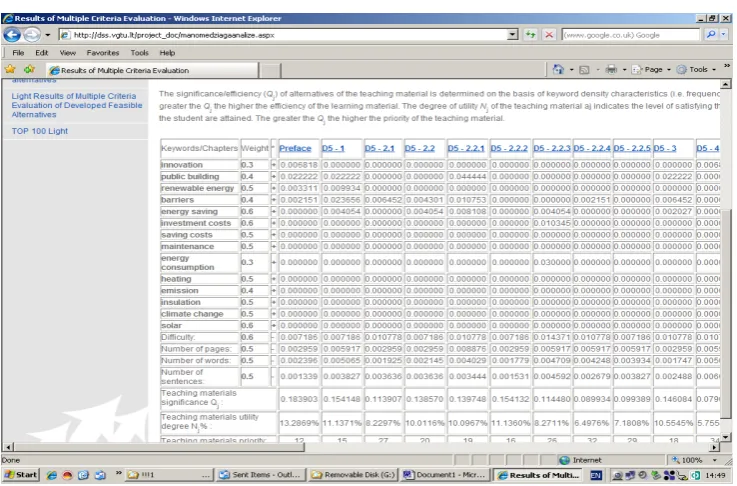Click the Google search box
This screenshot has width=737, height=486.
pos(630,35)
